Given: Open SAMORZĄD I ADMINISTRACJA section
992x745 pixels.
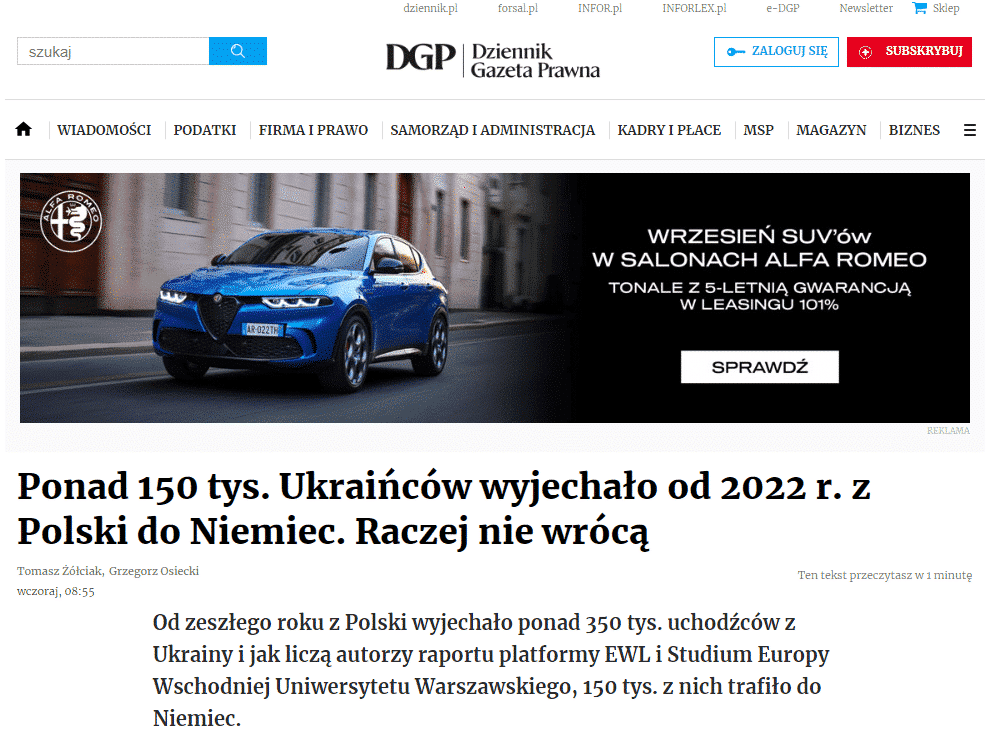Looking at the screenshot, I should [x=493, y=130].
